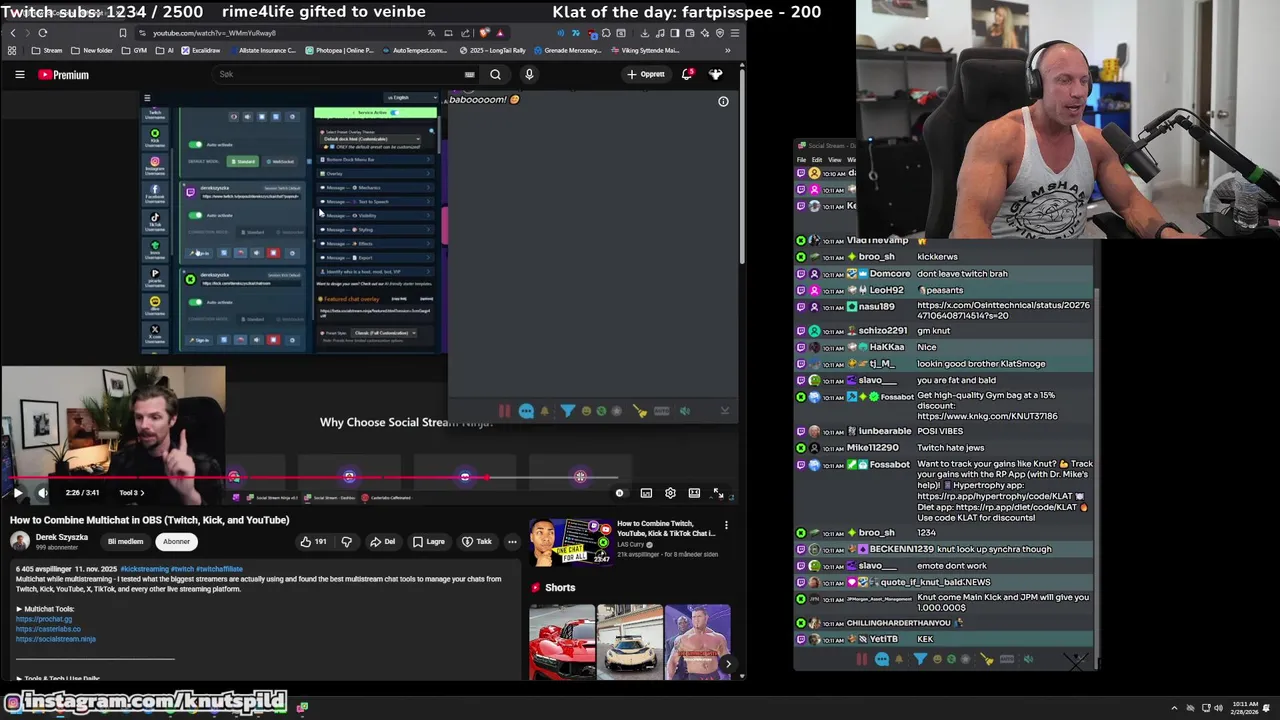Open options menu for the suggested LAS Curry video
Screen dimensions: 1280x720
[x=726, y=525]
